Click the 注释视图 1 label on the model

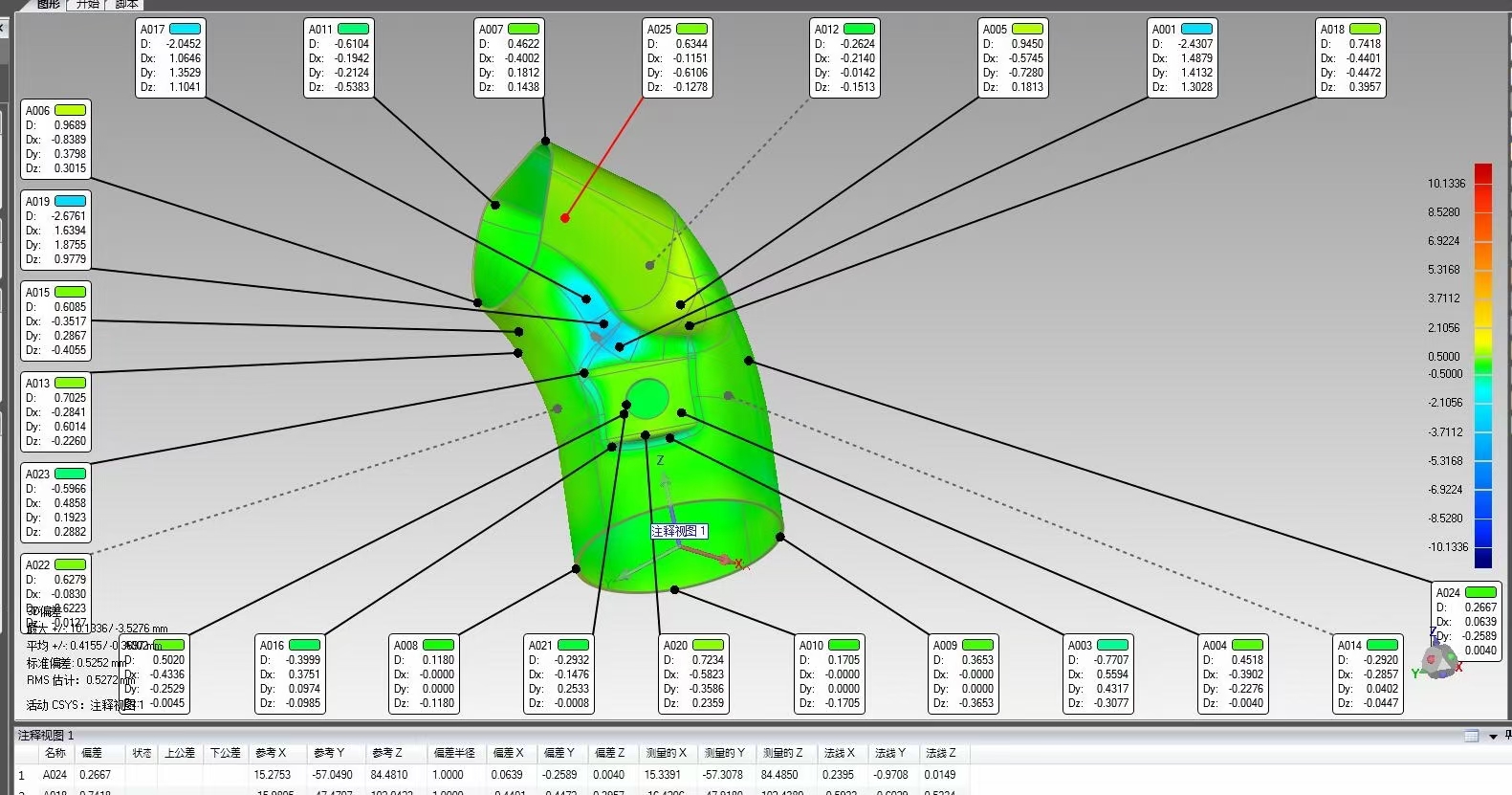click(x=679, y=531)
